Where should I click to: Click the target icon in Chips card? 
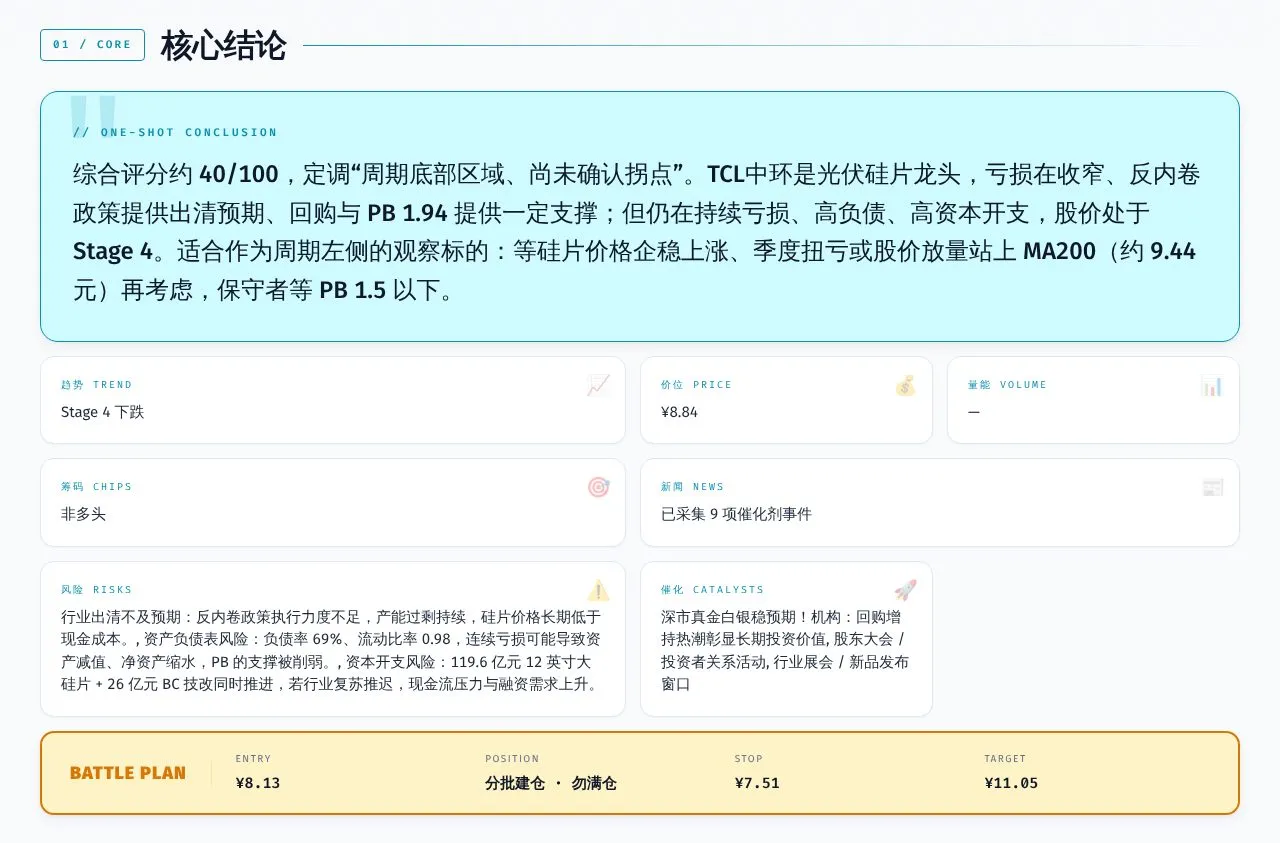point(598,487)
